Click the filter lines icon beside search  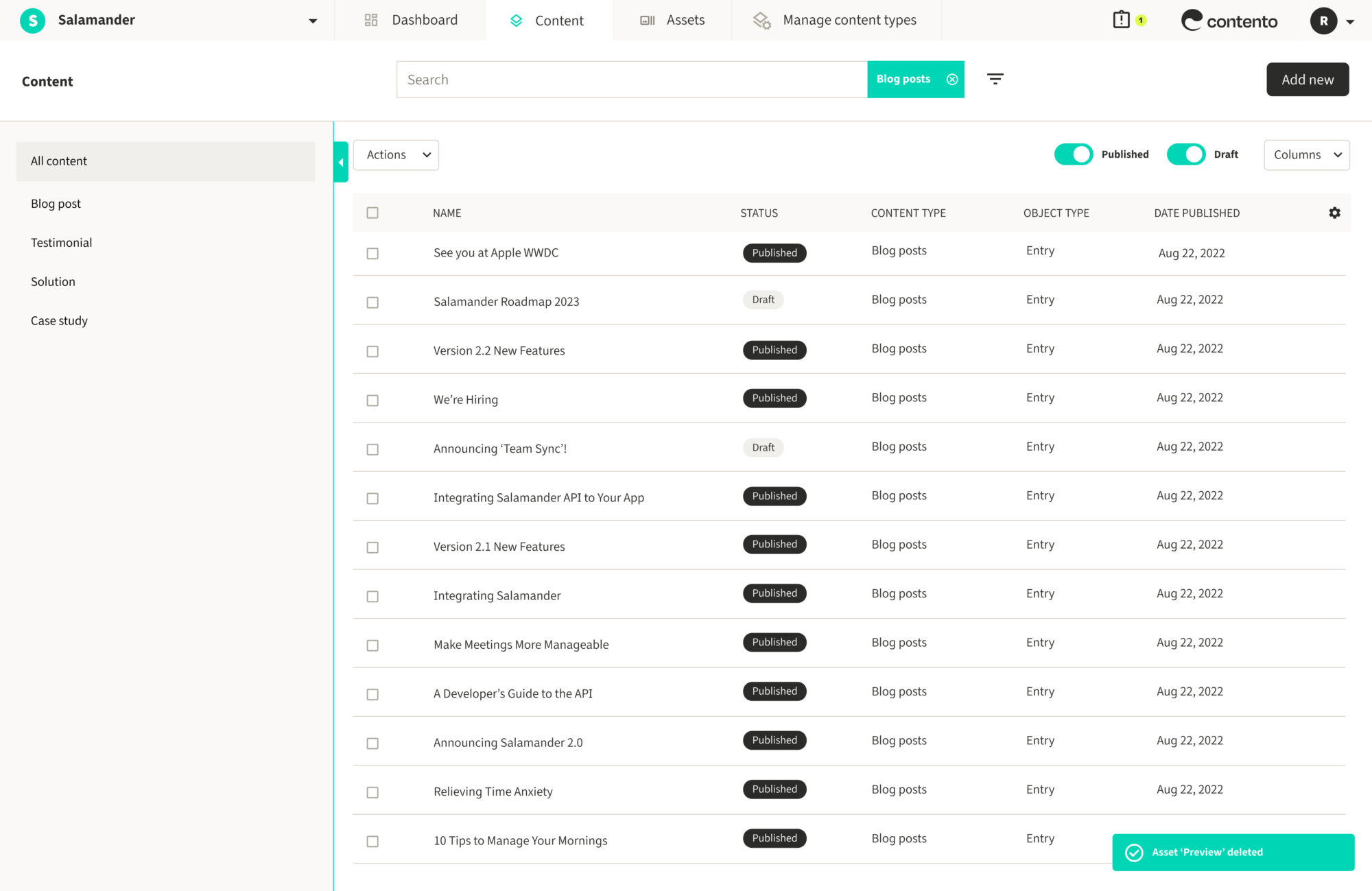point(995,79)
